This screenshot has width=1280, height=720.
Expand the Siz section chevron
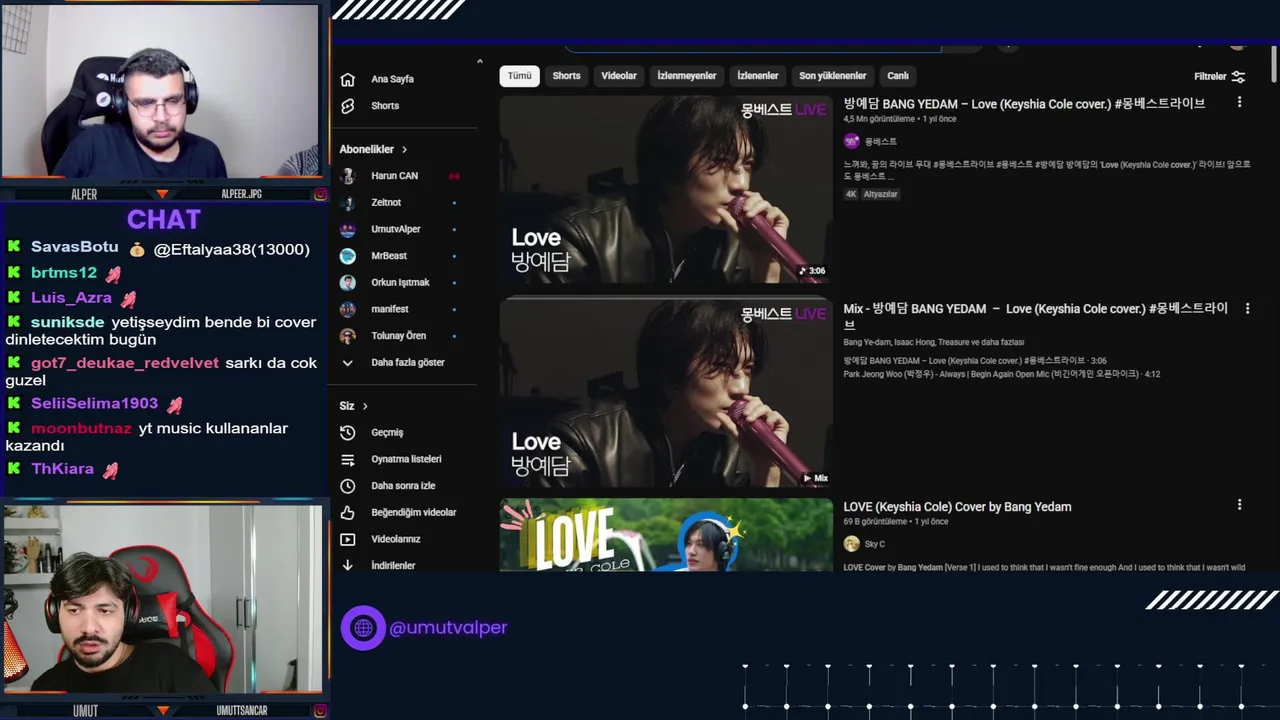[365, 406]
